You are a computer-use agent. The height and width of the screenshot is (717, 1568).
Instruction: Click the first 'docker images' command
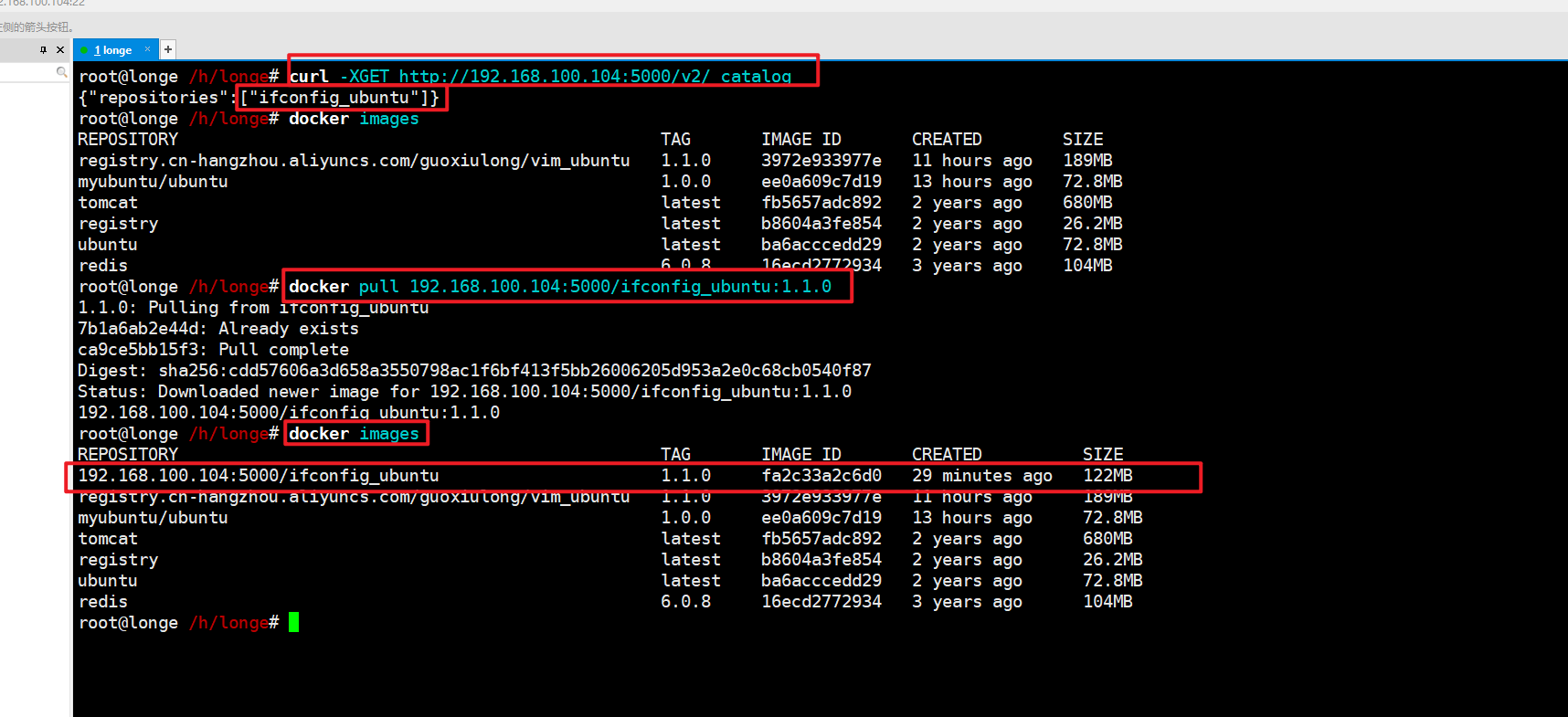click(x=354, y=119)
